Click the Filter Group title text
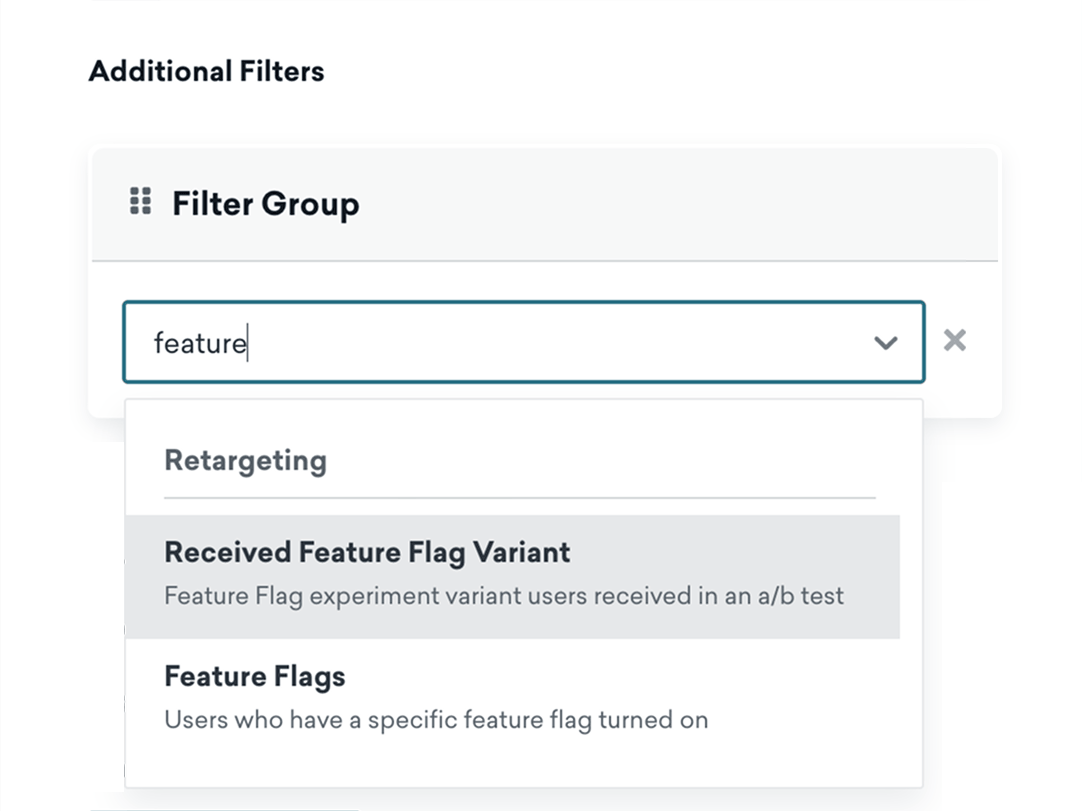The width and height of the screenshot is (1082, 811). [265, 204]
